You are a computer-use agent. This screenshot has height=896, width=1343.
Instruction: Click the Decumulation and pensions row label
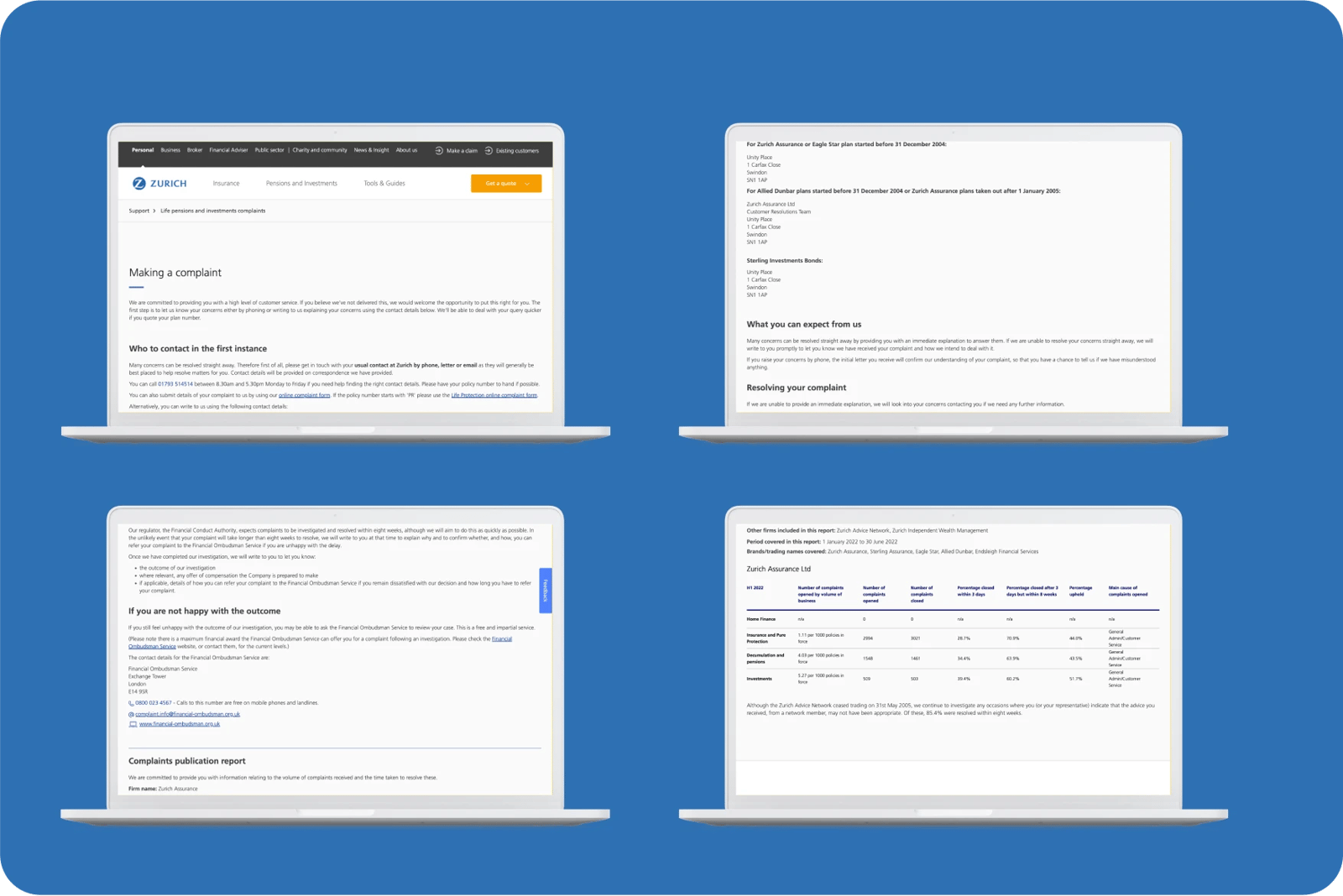click(x=766, y=659)
